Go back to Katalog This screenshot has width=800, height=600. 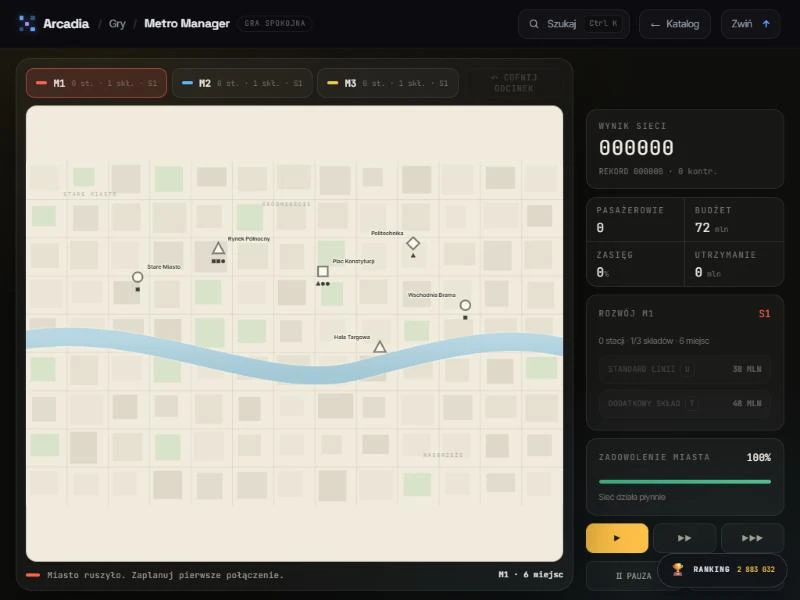pos(674,24)
